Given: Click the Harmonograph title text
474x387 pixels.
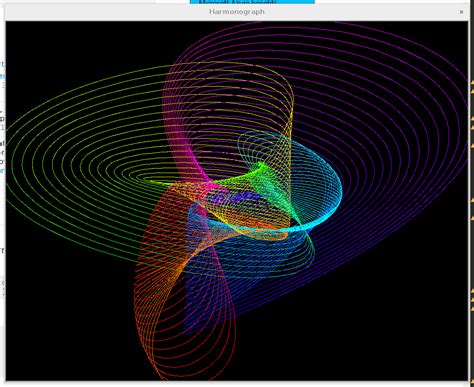Looking at the screenshot, I should pos(237,12).
